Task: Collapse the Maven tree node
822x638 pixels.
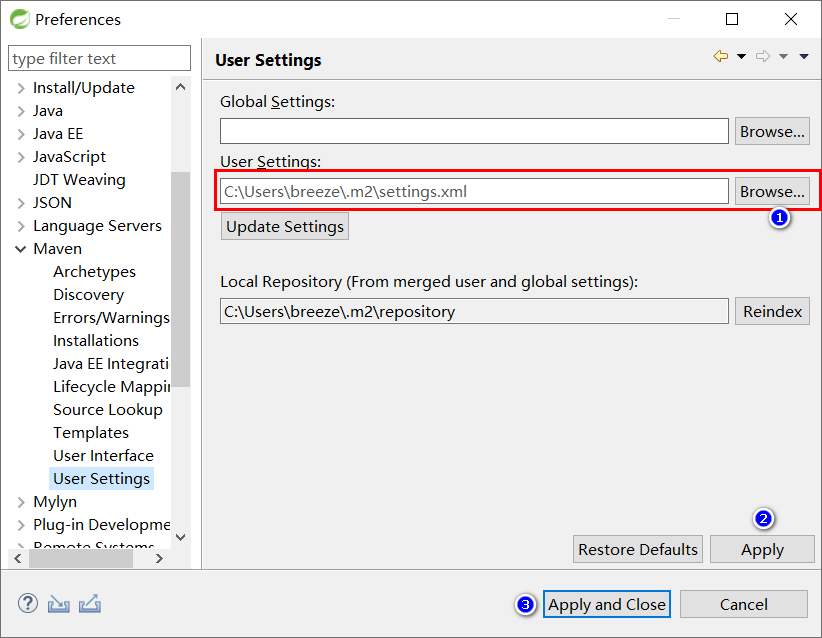Action: (x=20, y=249)
